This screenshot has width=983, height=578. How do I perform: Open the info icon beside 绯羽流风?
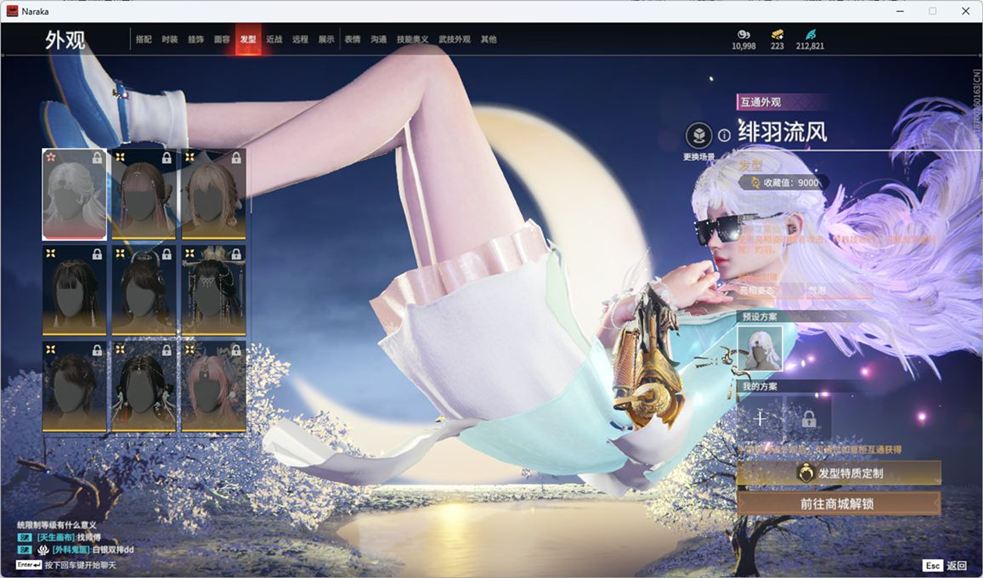pos(724,135)
